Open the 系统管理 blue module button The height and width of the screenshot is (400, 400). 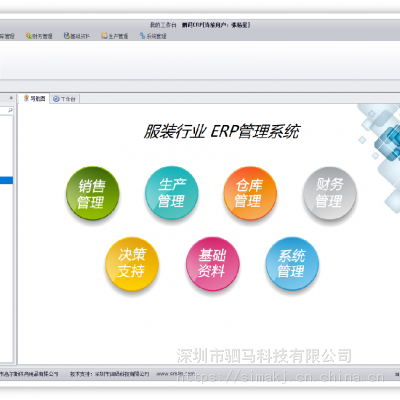[x=292, y=263]
